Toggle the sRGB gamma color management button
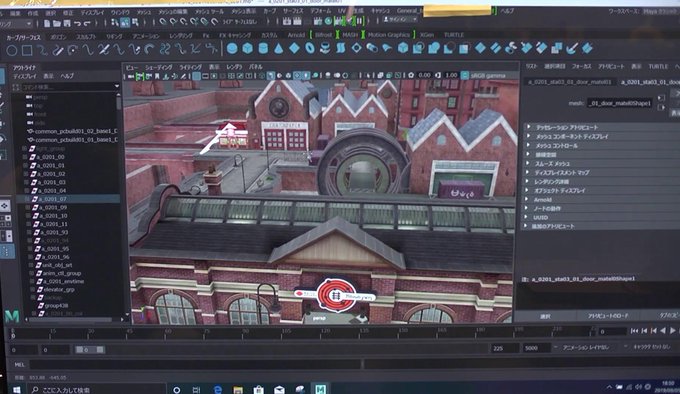This screenshot has width=680, height=394. point(464,75)
